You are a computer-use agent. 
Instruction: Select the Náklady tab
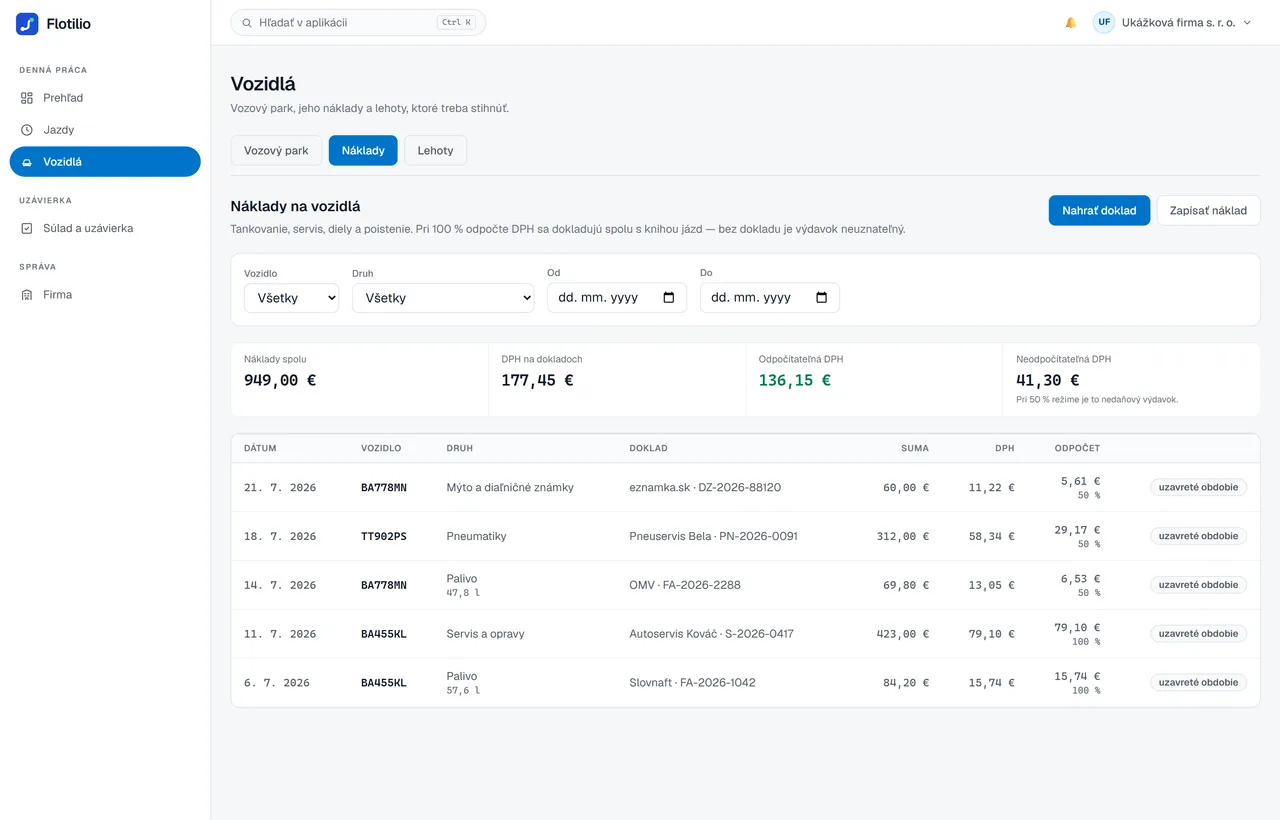click(x=363, y=150)
